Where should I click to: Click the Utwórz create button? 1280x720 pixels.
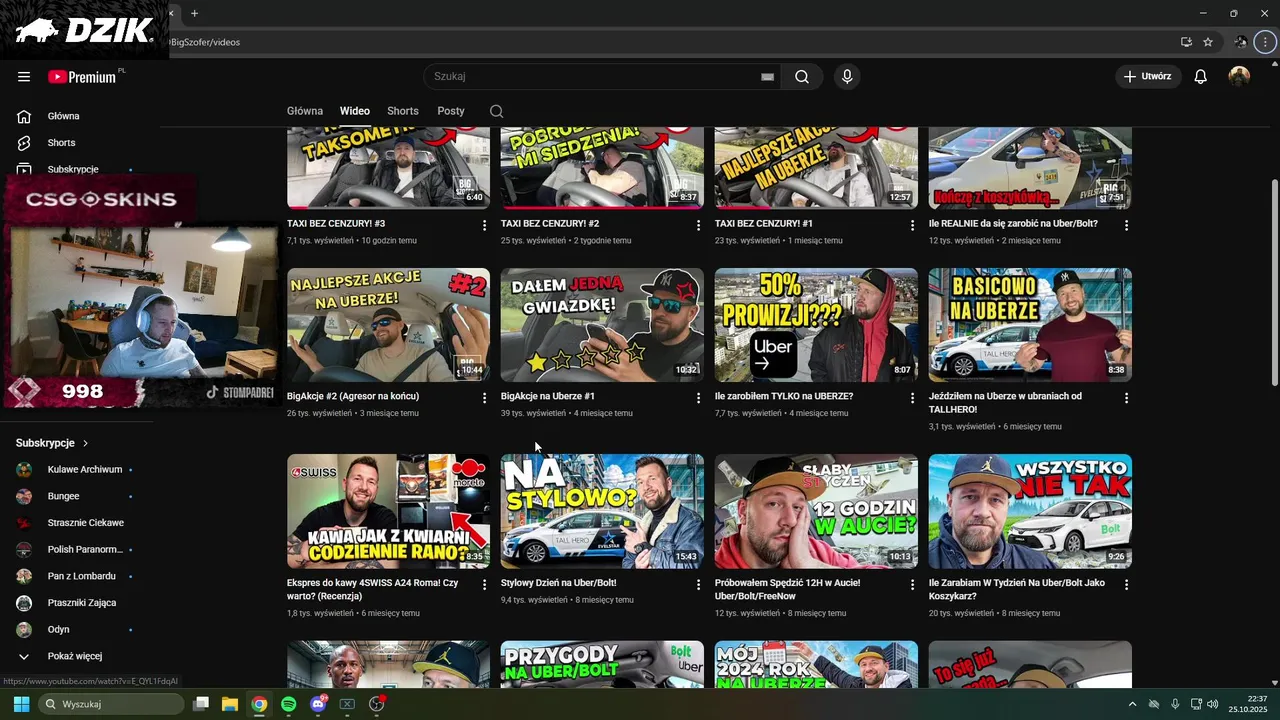pos(1148,77)
